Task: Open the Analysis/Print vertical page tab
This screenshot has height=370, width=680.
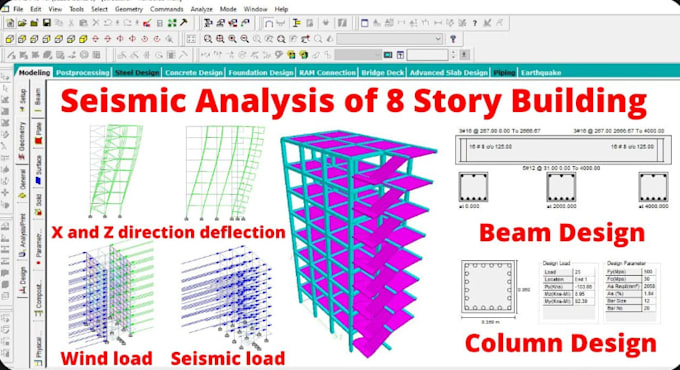Action: [x=23, y=235]
